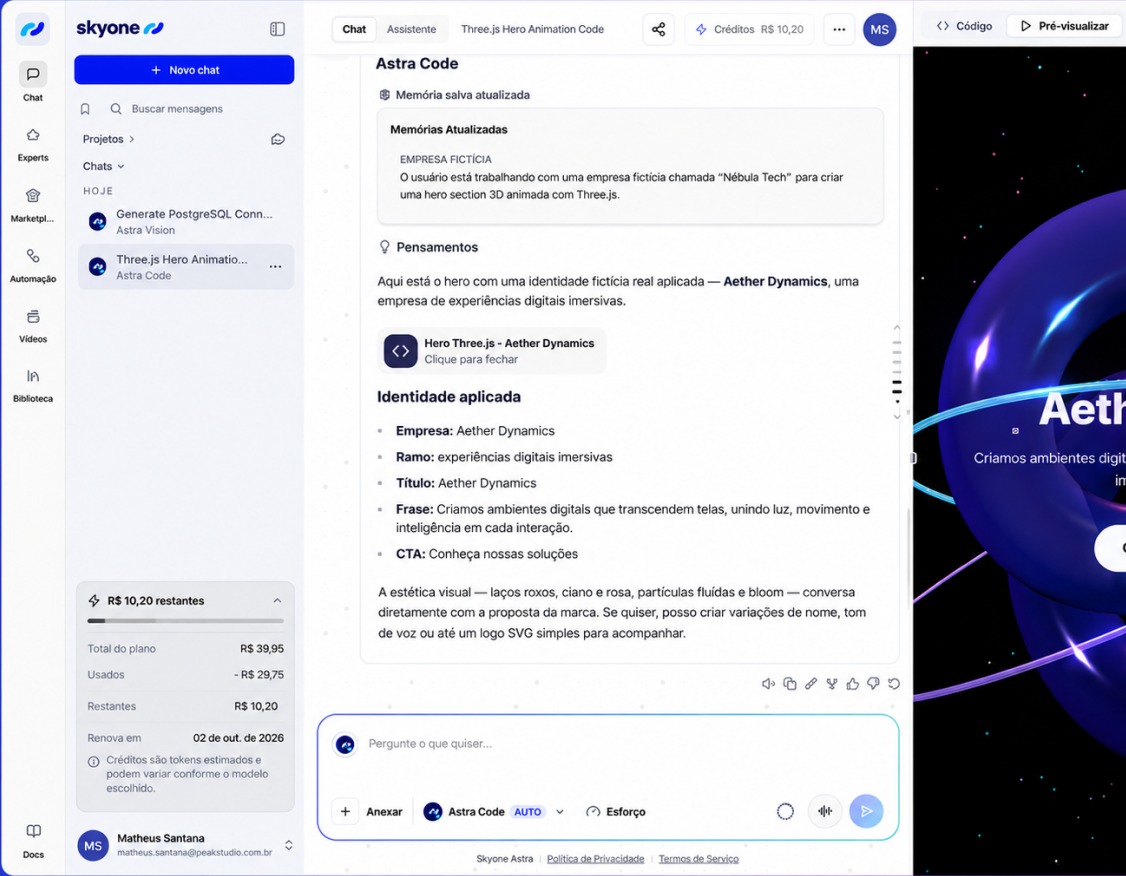Collapse the Chats list
Screen dimensions: 1126x876
[103, 167]
